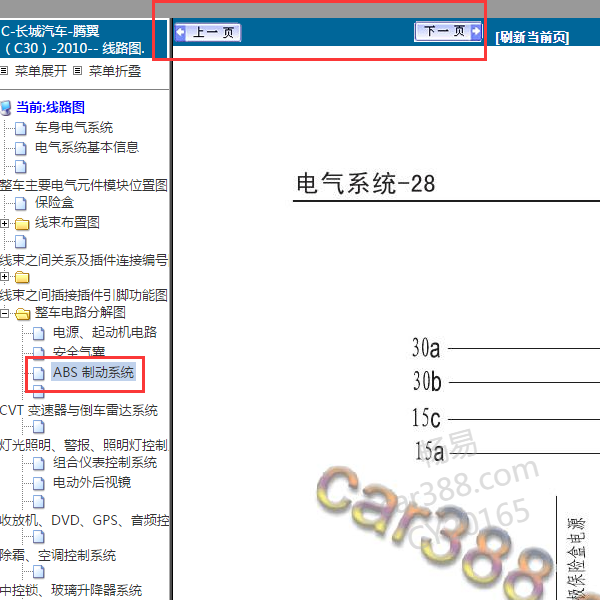600x600 pixels.
Task: Click the page icon above 灯光照明、警报 entry
Action: coord(39,427)
